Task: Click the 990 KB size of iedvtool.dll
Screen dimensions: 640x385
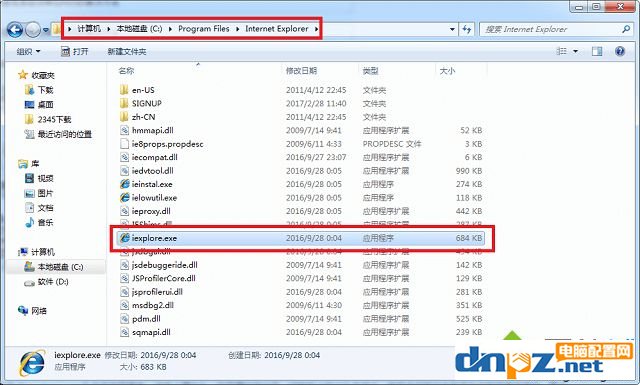Action: tap(469, 171)
